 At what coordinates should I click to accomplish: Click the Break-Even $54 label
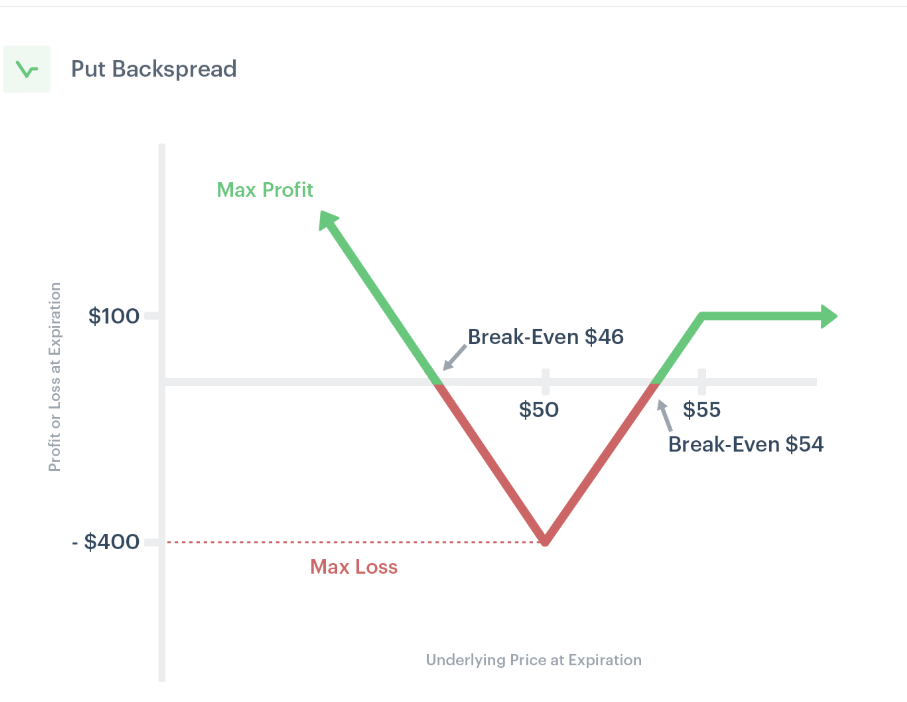[746, 444]
